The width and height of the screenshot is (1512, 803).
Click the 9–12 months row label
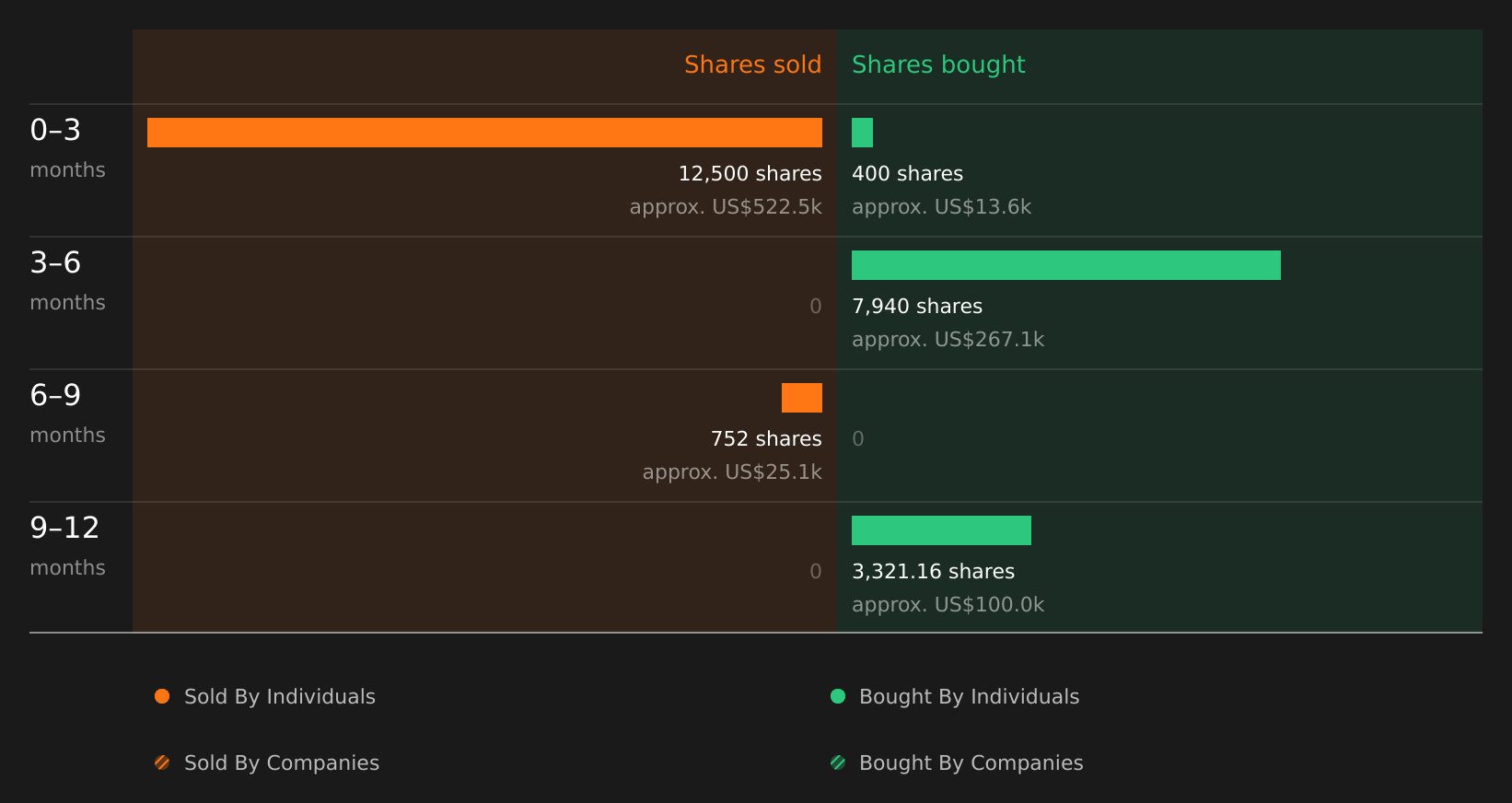(x=67, y=545)
